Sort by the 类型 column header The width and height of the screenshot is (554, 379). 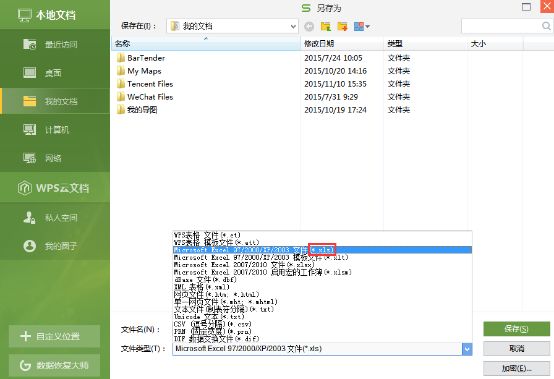425,43
